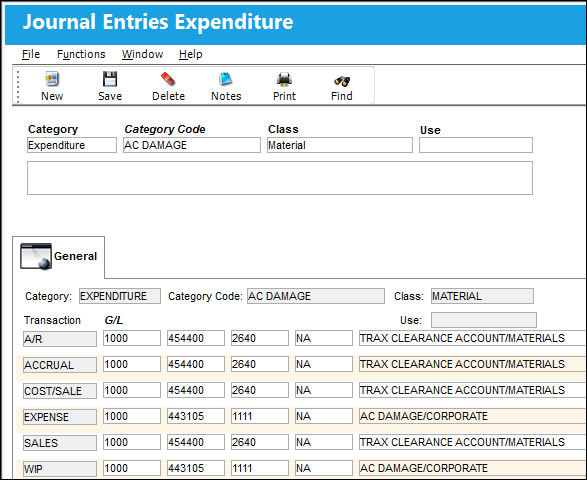Click the A/R row description TRAX CLEARANCE ACCOUNT/MATERIALS
The height and width of the screenshot is (480, 587).
pyautogui.click(x=472, y=338)
